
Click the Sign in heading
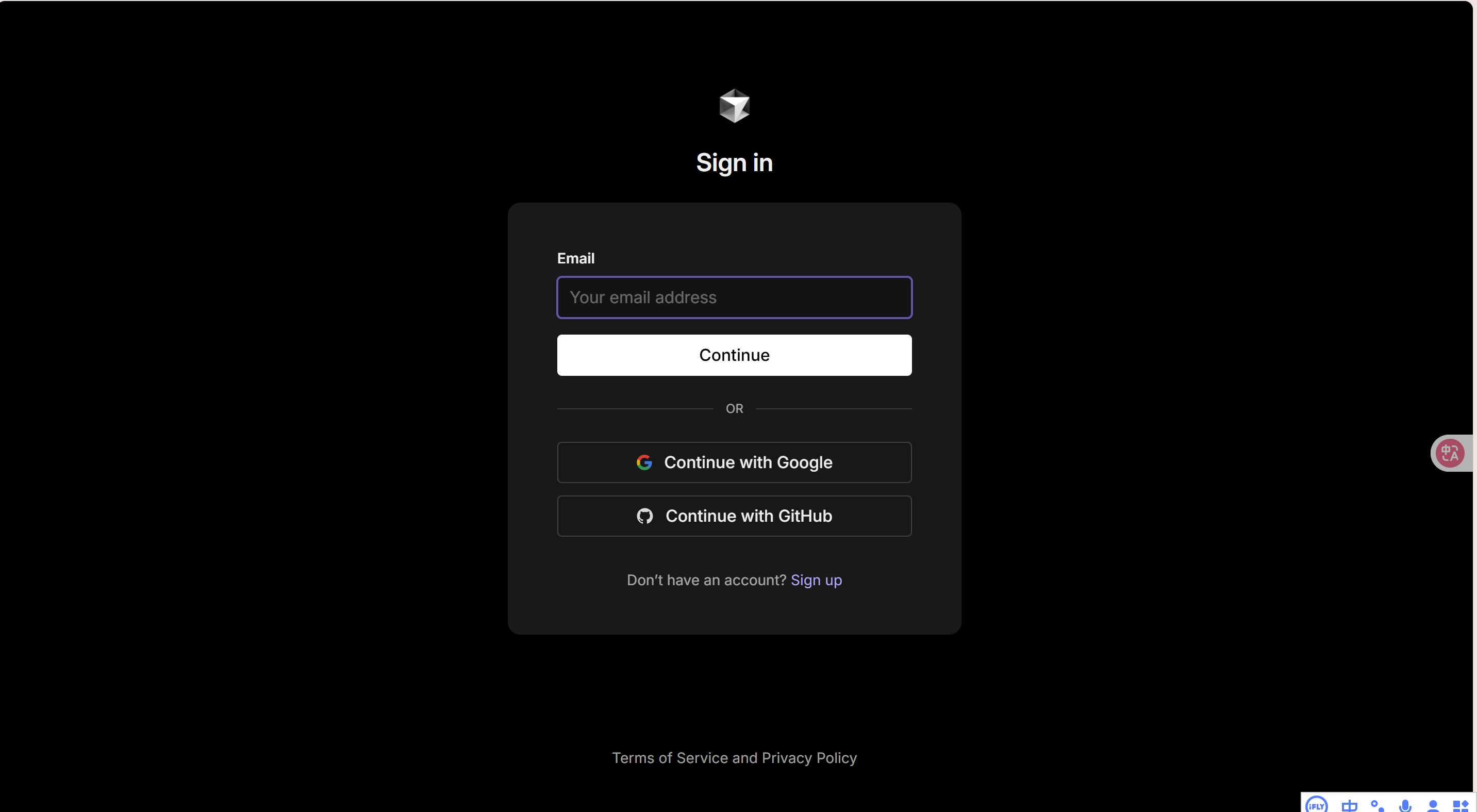[x=735, y=163]
